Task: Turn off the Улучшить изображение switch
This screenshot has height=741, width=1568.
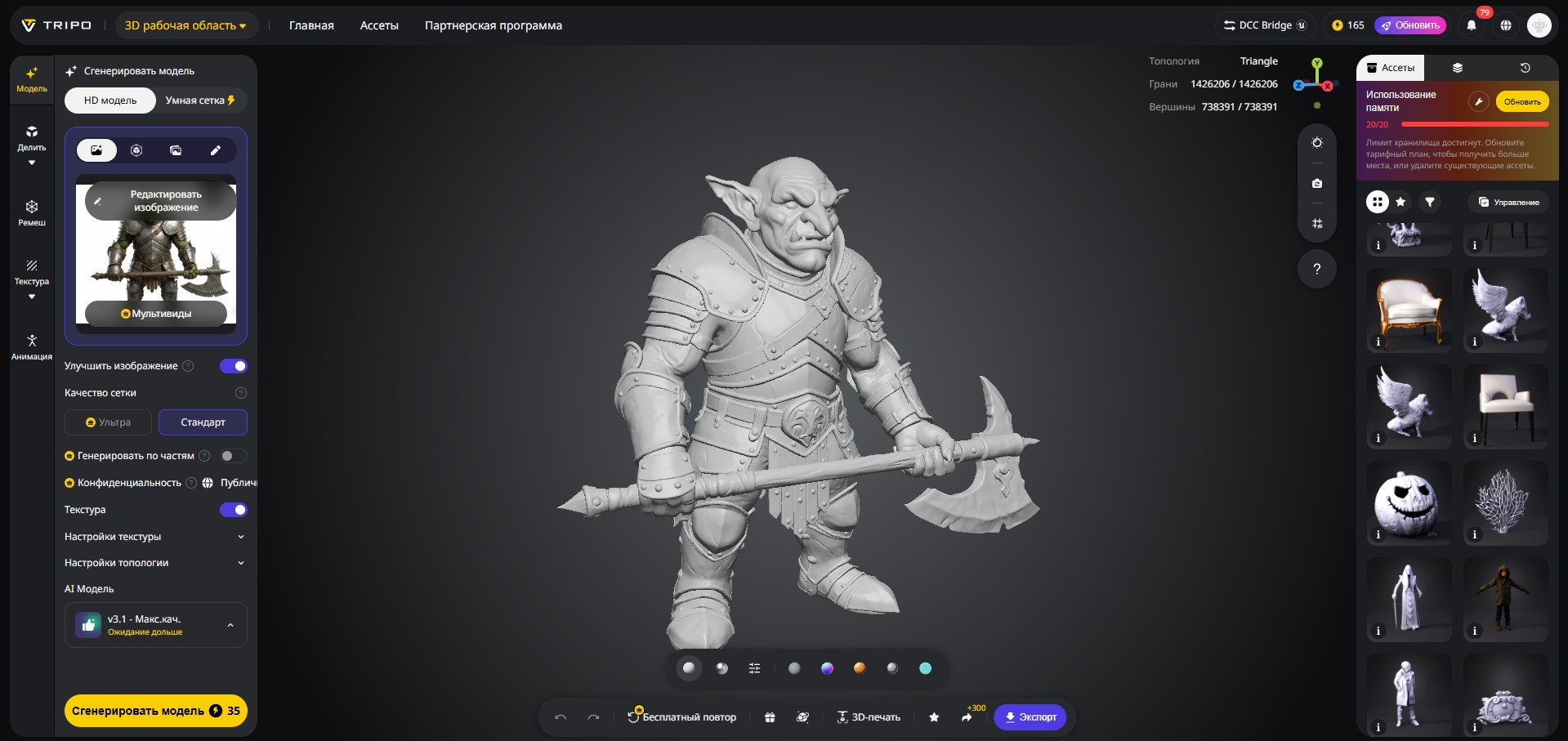Action: coord(233,366)
